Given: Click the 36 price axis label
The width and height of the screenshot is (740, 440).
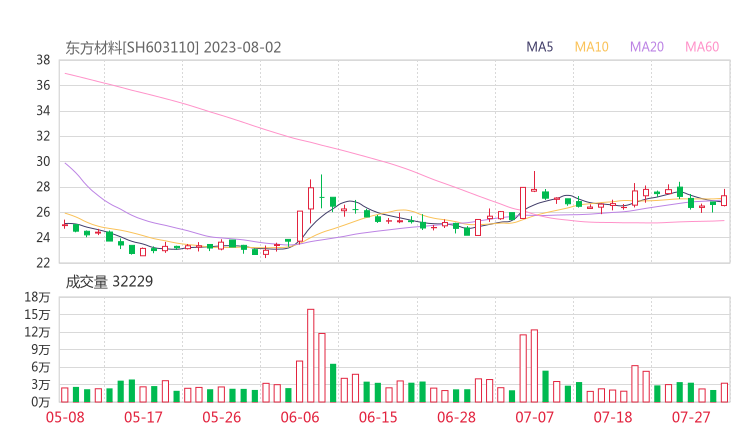Looking at the screenshot, I should [x=43, y=85].
